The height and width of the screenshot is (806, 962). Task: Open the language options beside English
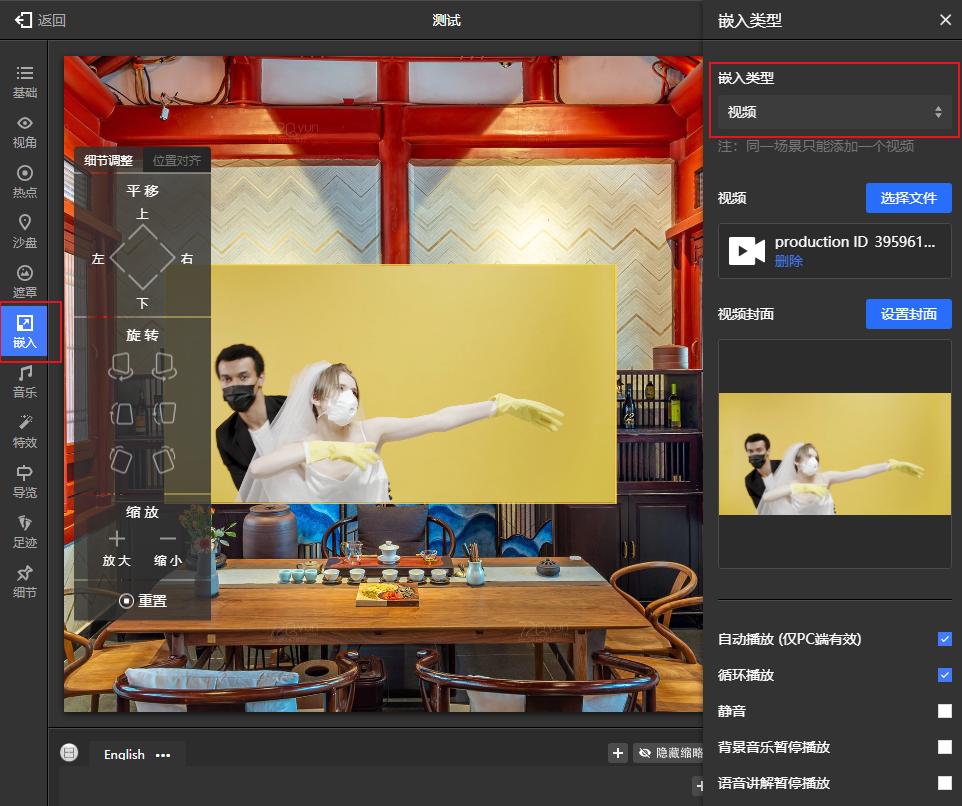tap(162, 755)
